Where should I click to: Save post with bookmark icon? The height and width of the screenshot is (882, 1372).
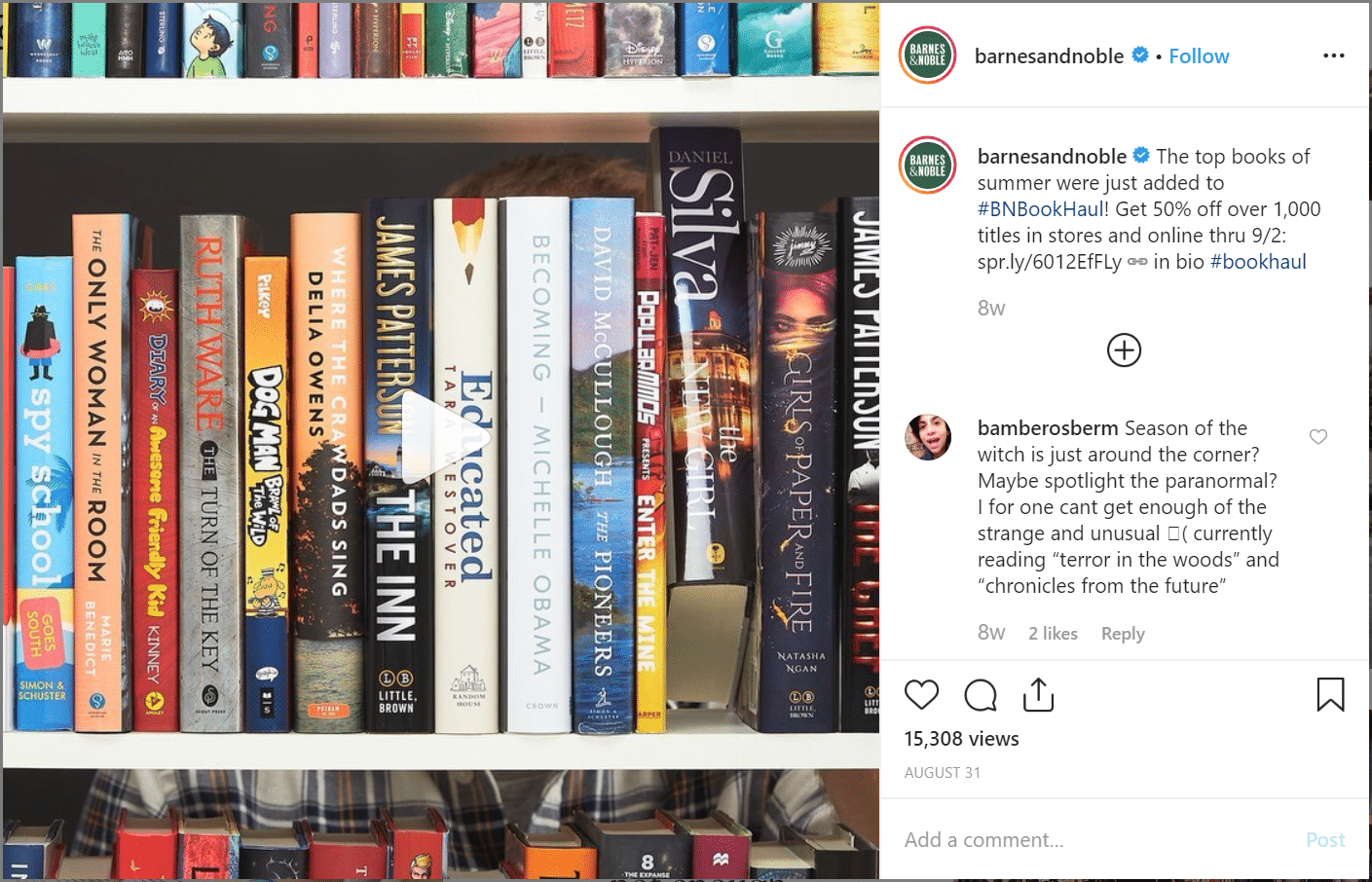tap(1330, 695)
